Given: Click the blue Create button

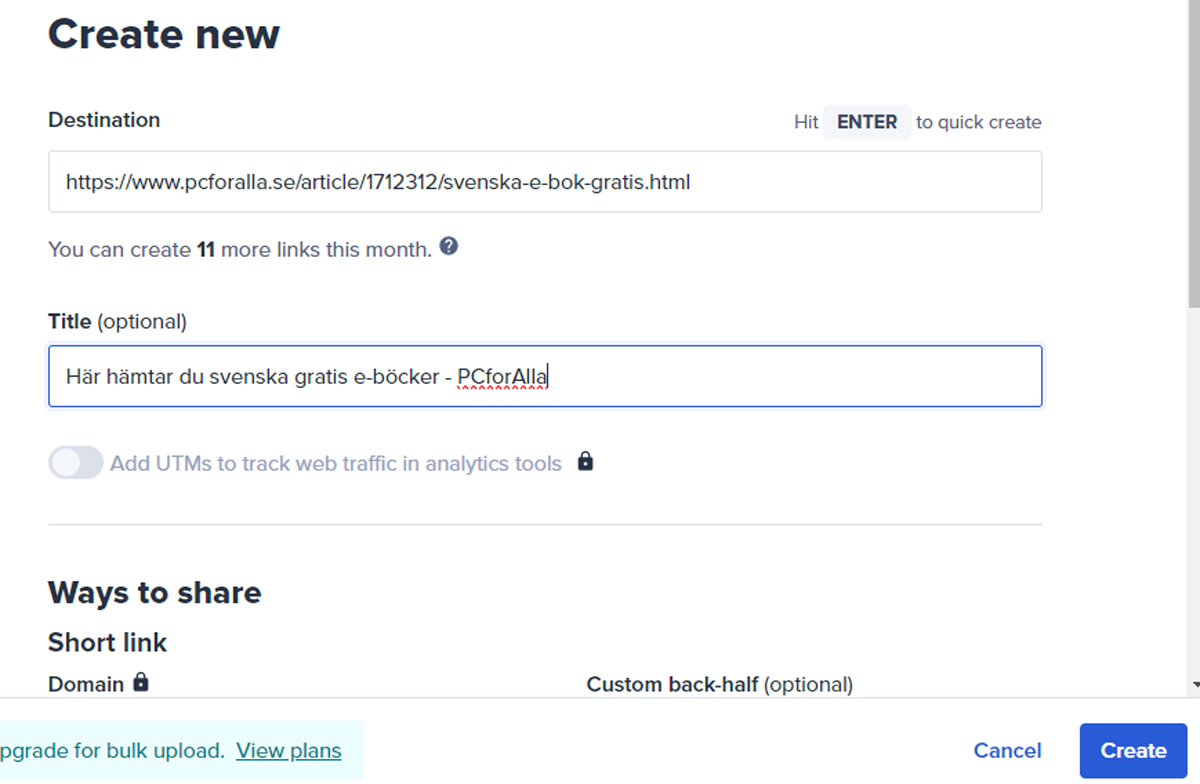Looking at the screenshot, I should coord(1133,750).
